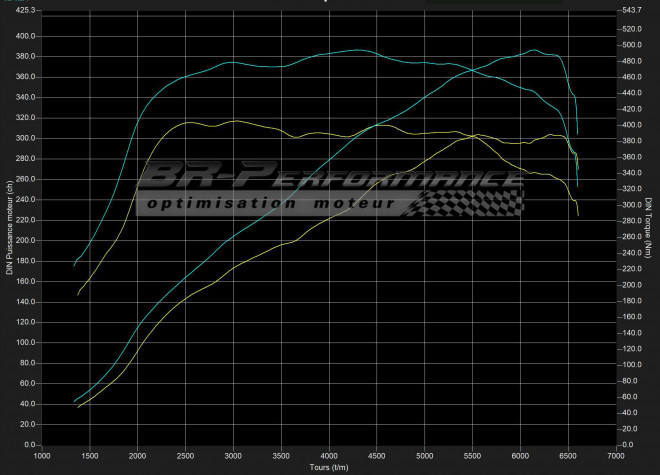Click the 'optimisation moteur' watermark text

pyautogui.click(x=270, y=204)
